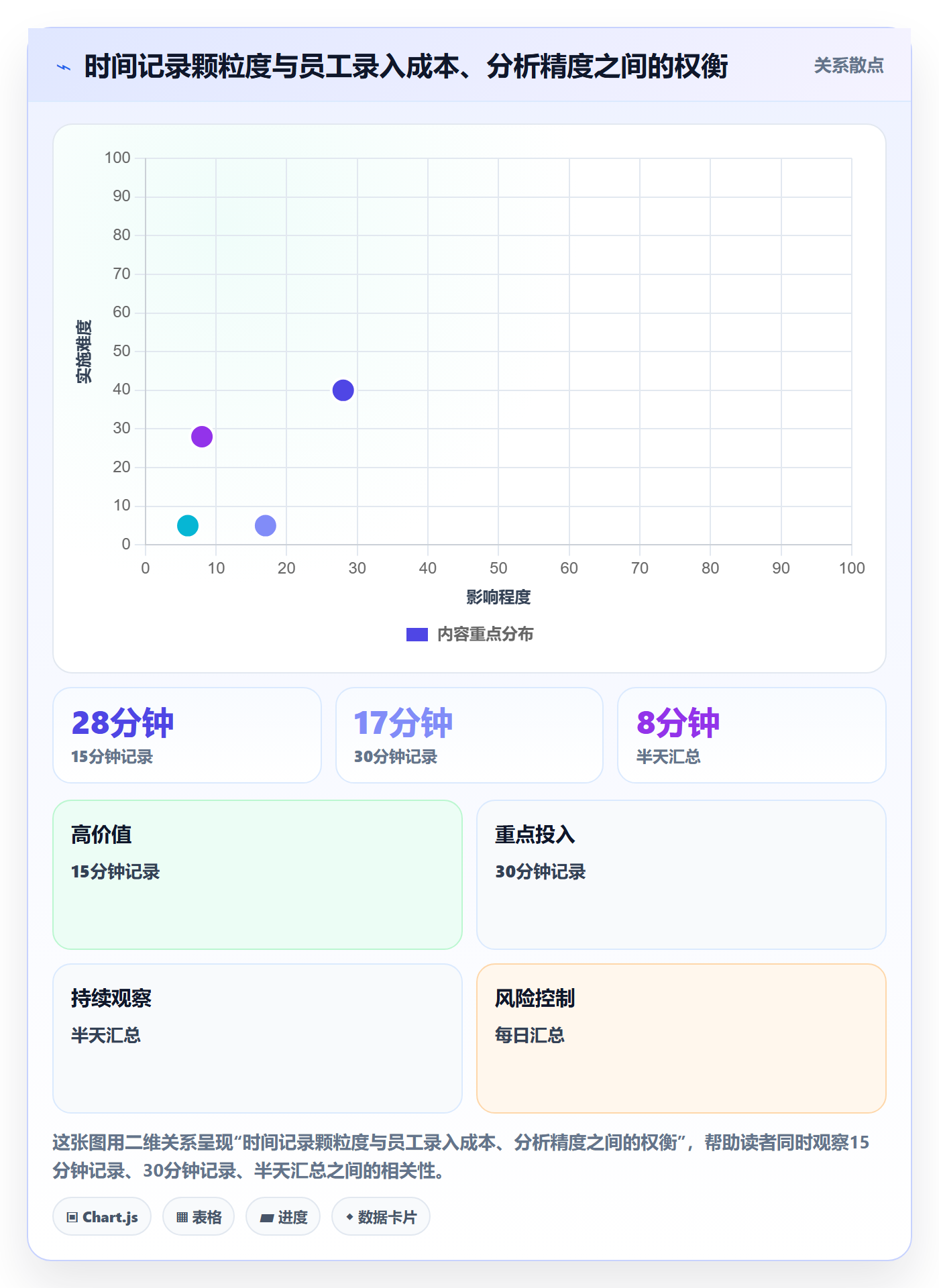939x1288 pixels.
Task: Click the 风险控制 quadrant card
Action: (x=681, y=1038)
